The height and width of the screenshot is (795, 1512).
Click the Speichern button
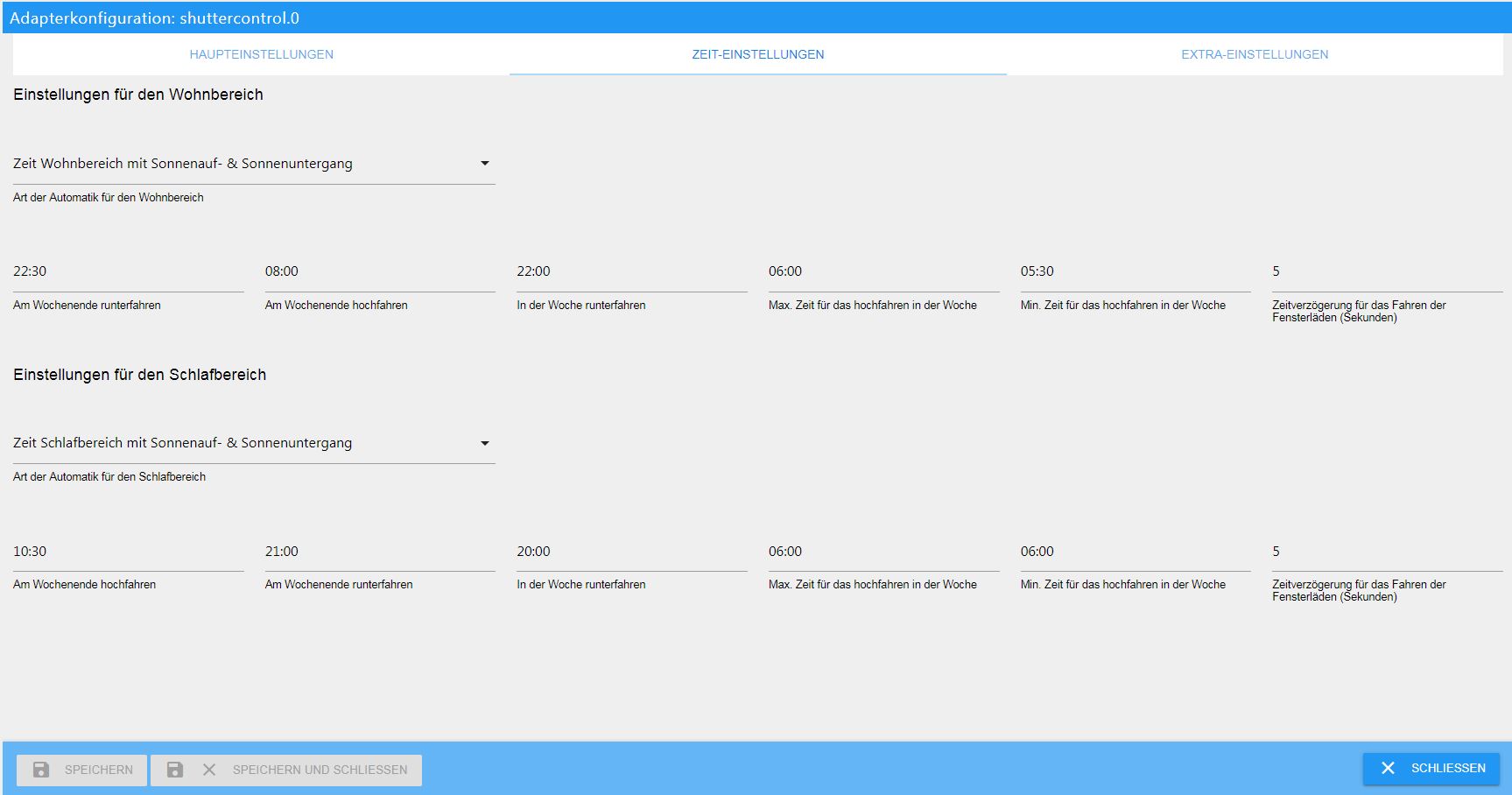tap(82, 770)
